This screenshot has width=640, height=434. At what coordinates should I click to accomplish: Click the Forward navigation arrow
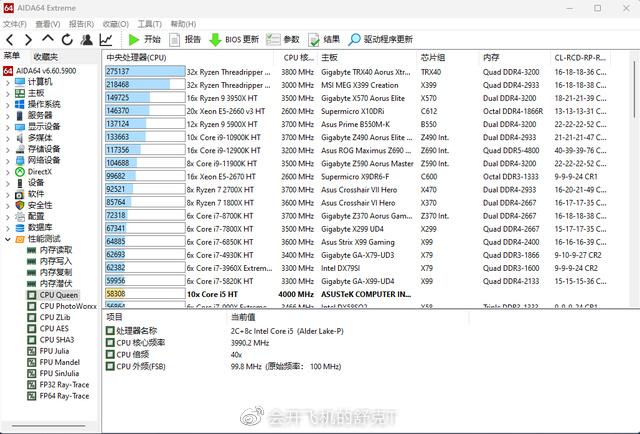[28, 40]
